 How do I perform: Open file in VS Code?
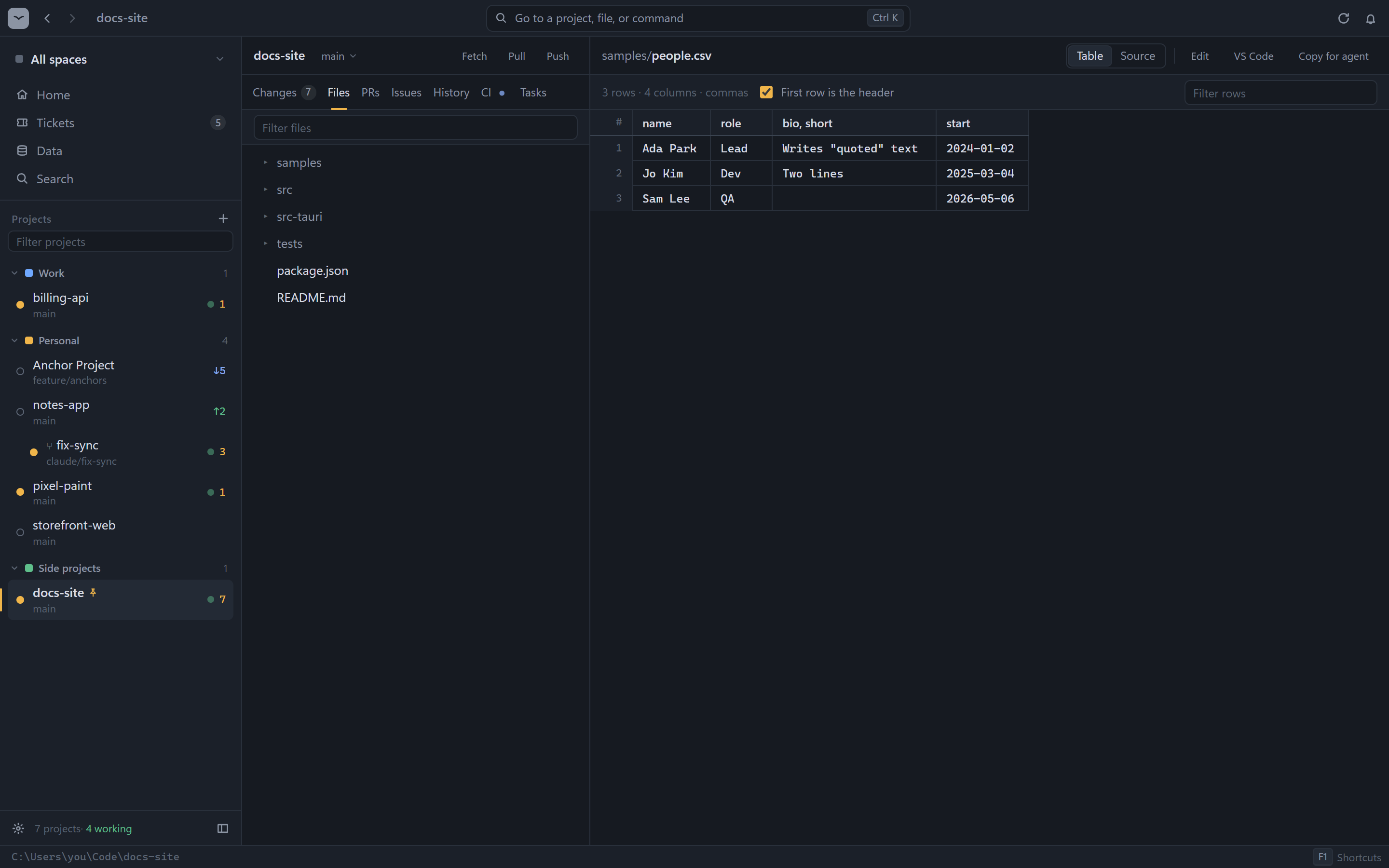click(x=1253, y=56)
